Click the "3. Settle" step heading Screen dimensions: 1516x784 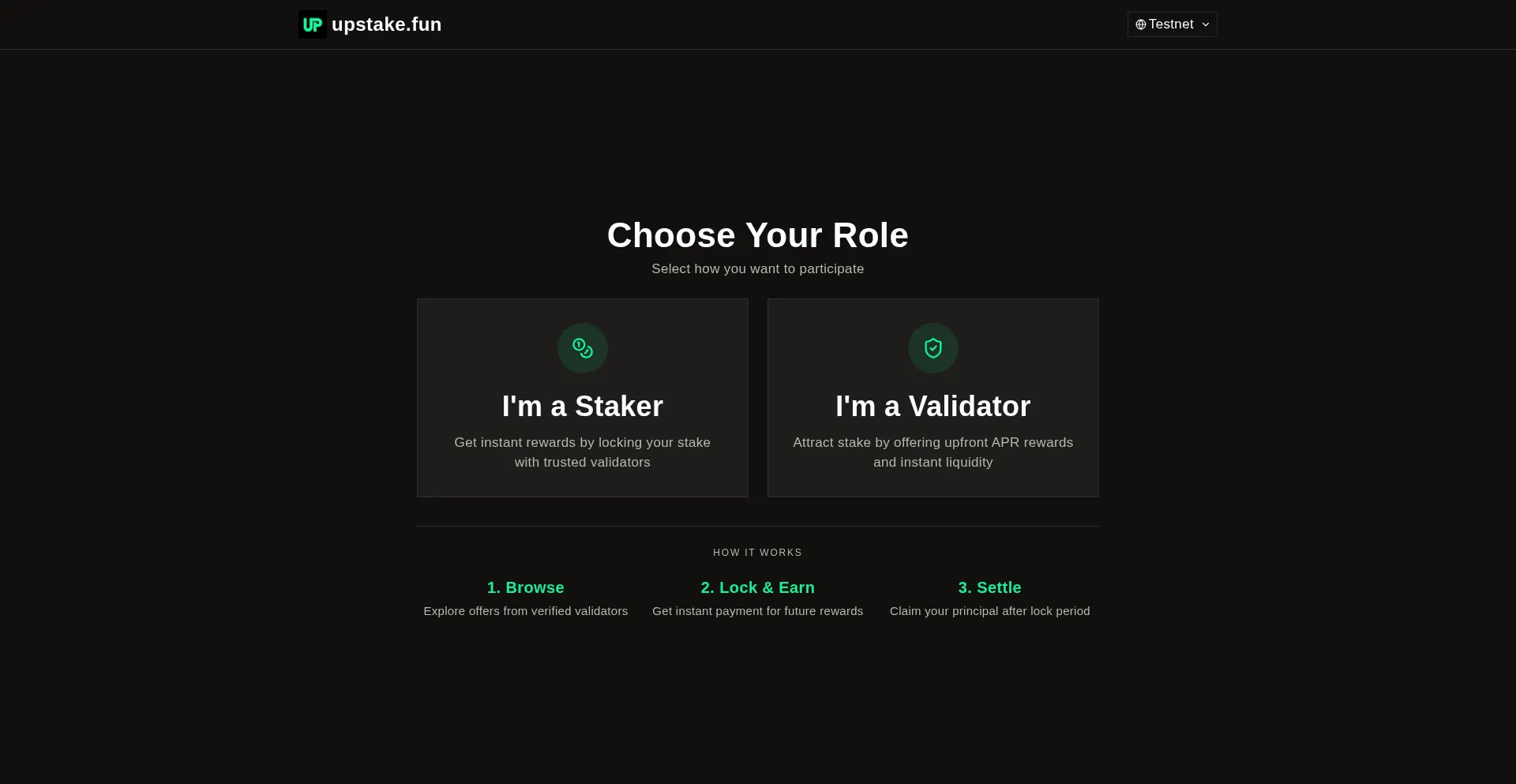pos(989,587)
